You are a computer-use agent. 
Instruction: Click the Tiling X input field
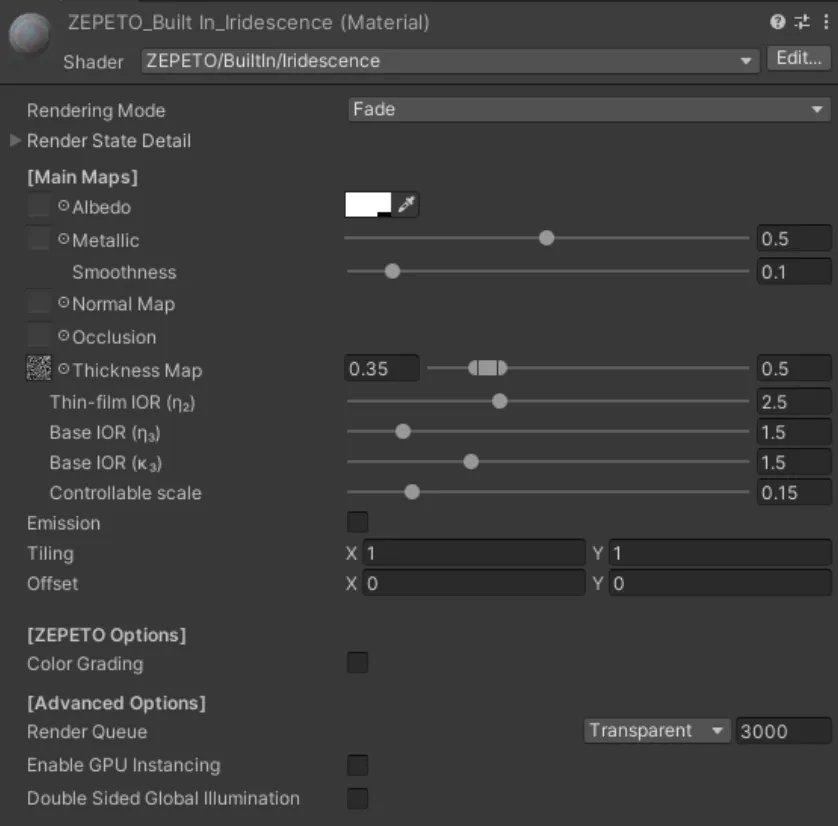point(474,553)
